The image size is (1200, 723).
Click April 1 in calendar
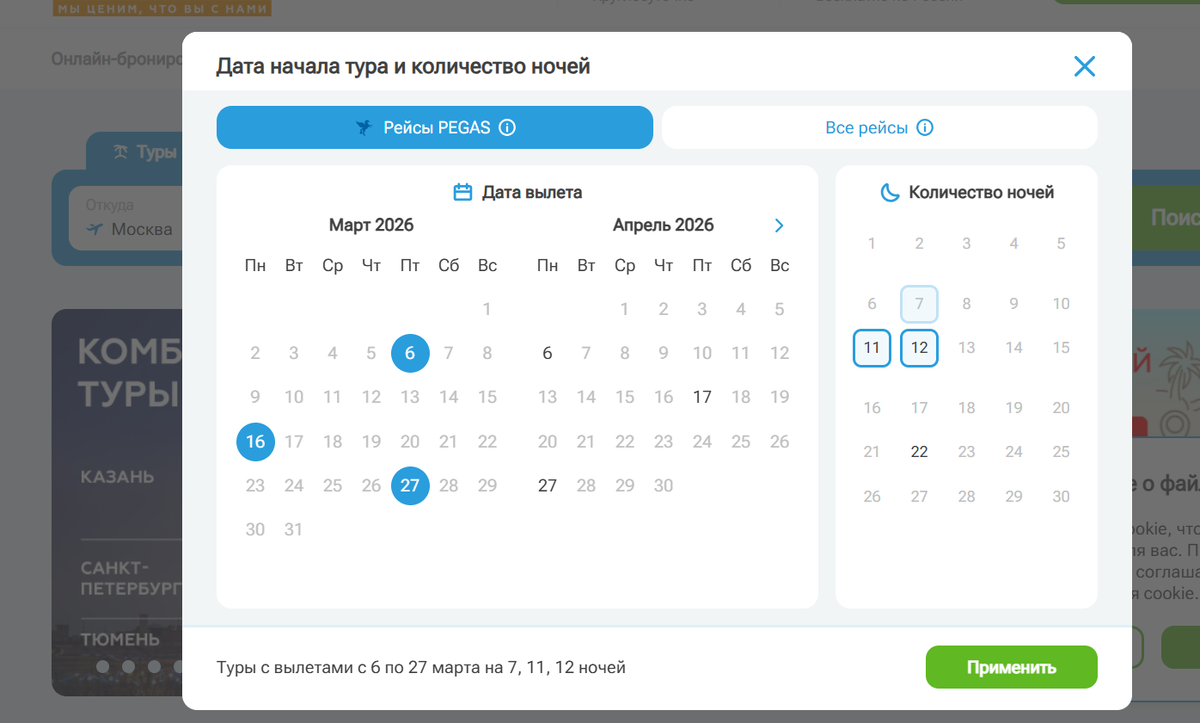[625, 309]
